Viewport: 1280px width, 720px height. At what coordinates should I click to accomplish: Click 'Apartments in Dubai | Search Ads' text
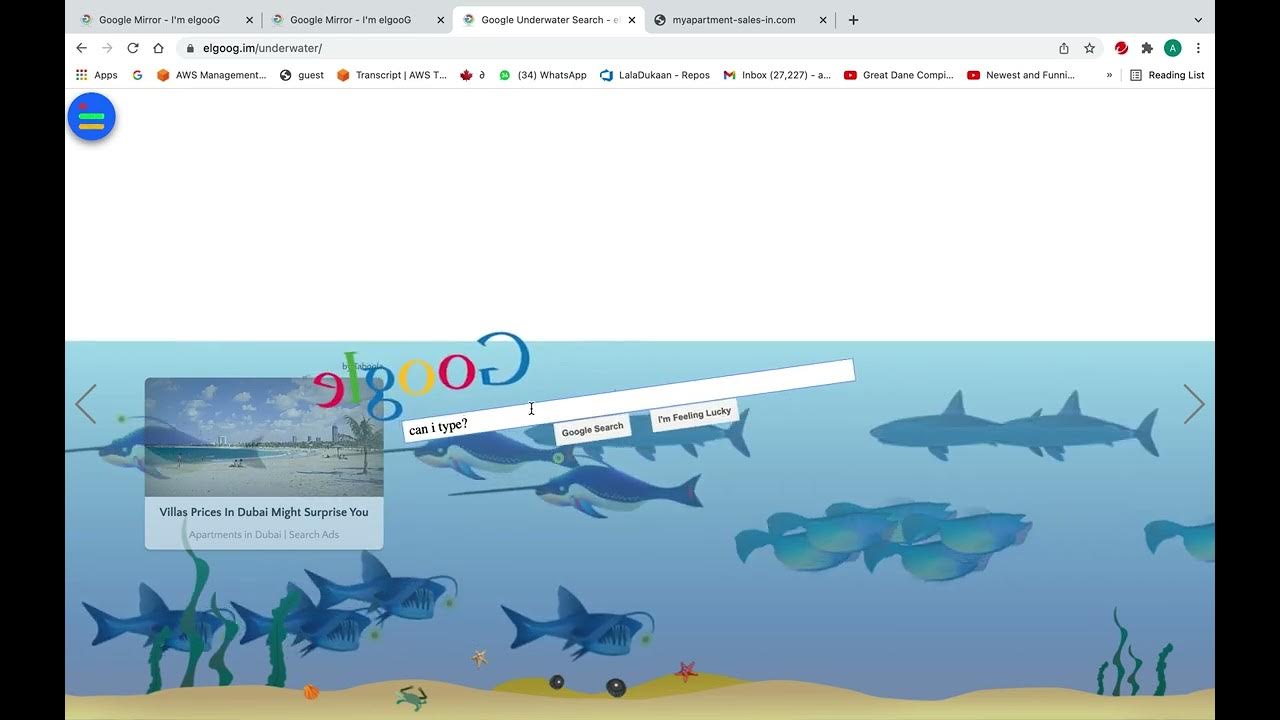(x=264, y=535)
